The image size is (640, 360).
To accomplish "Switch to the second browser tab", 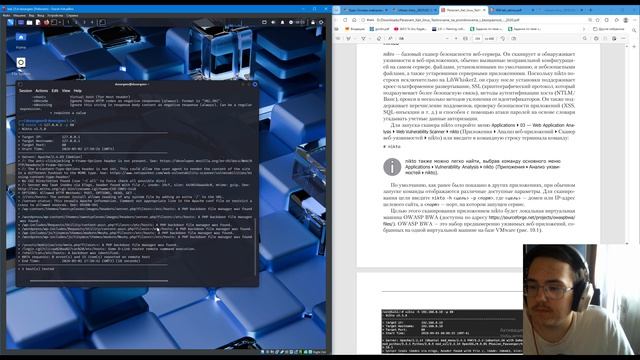I will click(x=415, y=10).
